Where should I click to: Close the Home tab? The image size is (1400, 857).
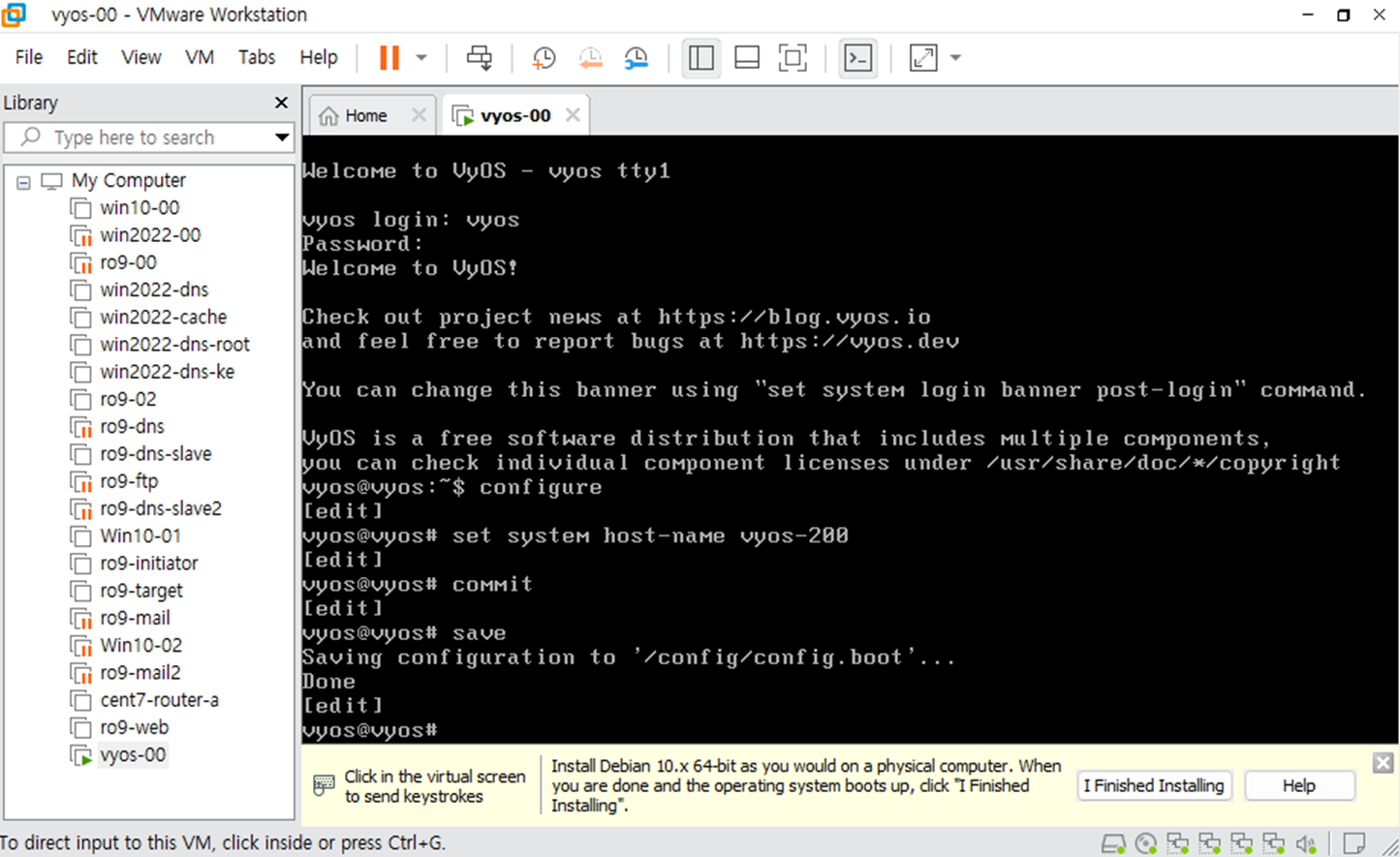point(419,115)
